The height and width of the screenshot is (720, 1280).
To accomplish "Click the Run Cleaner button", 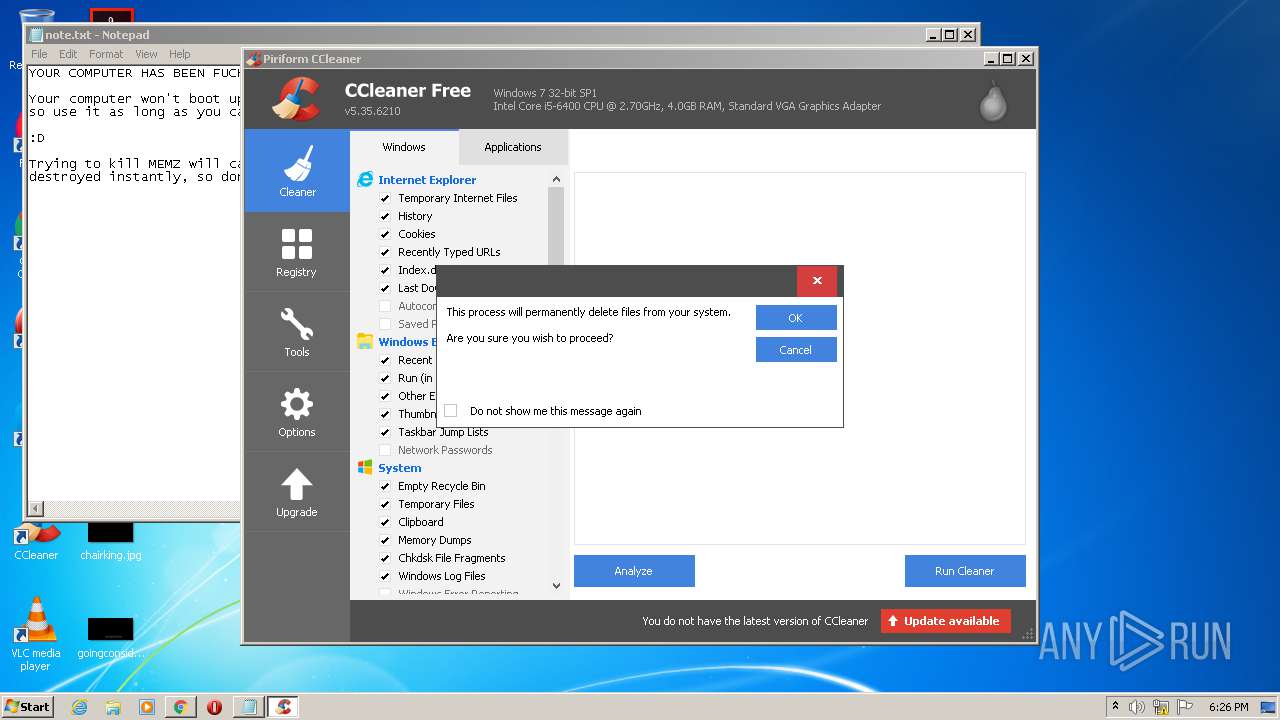I will click(965, 571).
